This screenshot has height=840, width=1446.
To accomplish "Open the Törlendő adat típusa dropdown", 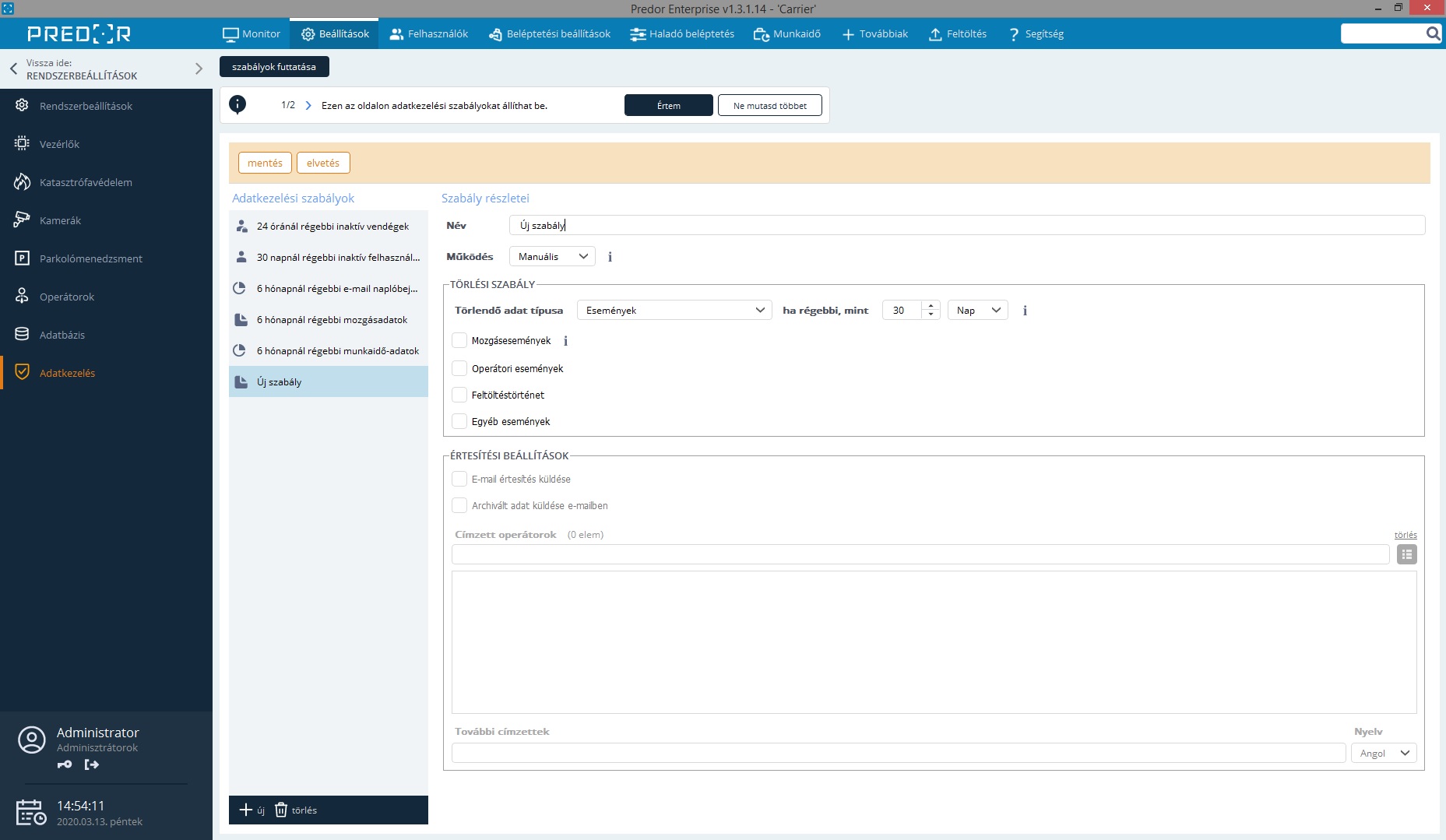I will point(674,311).
